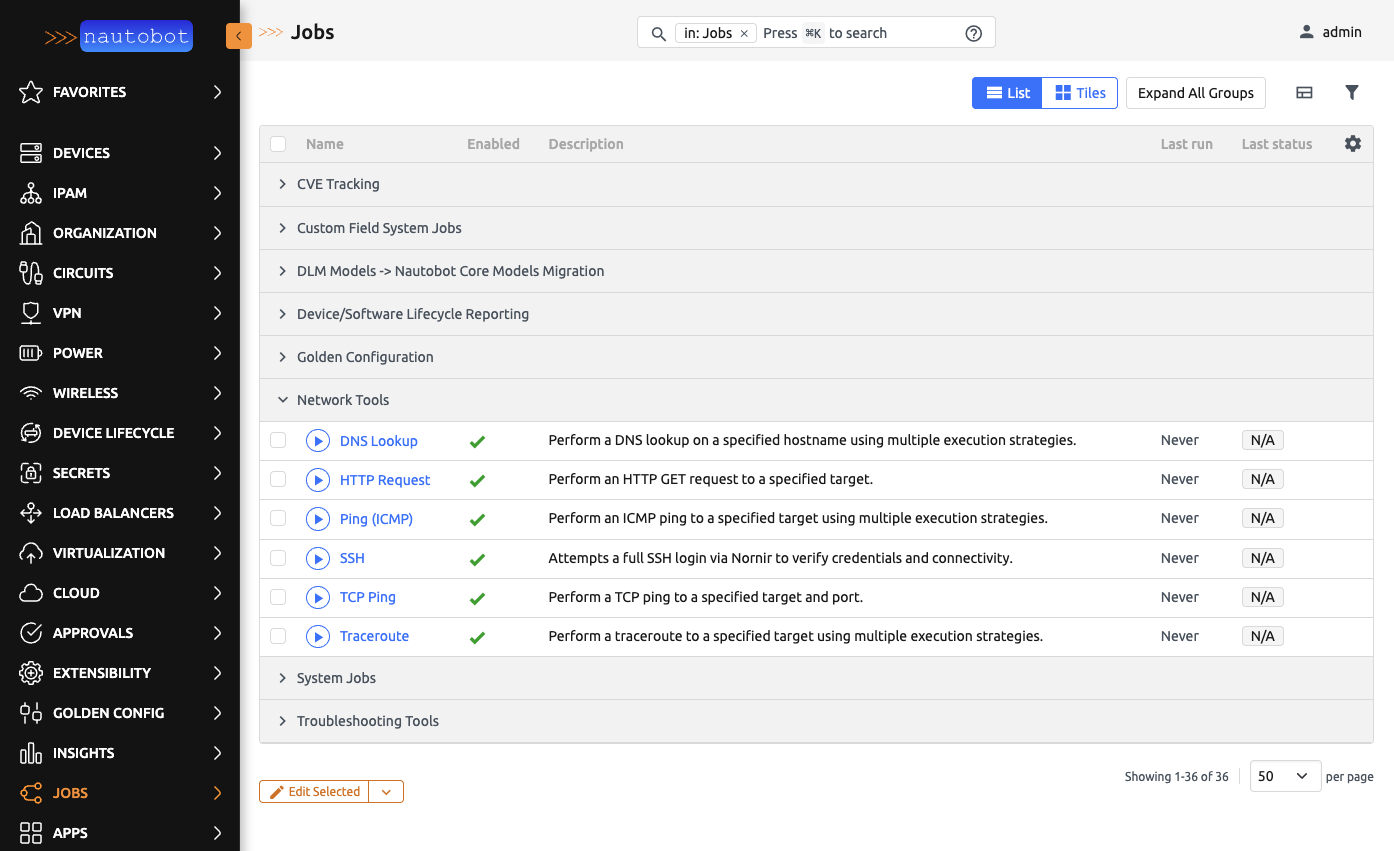The image size is (1394, 851).
Task: Open the filter funnel icon above the table
Action: [x=1352, y=92]
